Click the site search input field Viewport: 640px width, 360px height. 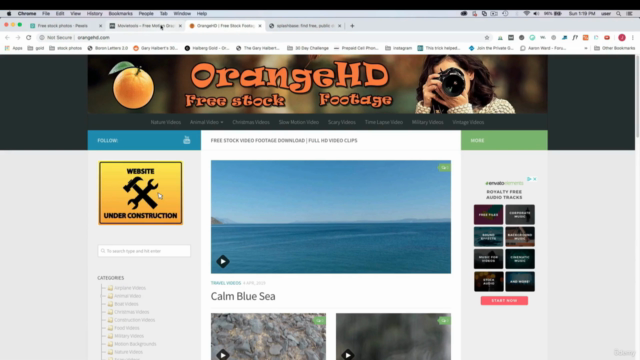(144, 251)
